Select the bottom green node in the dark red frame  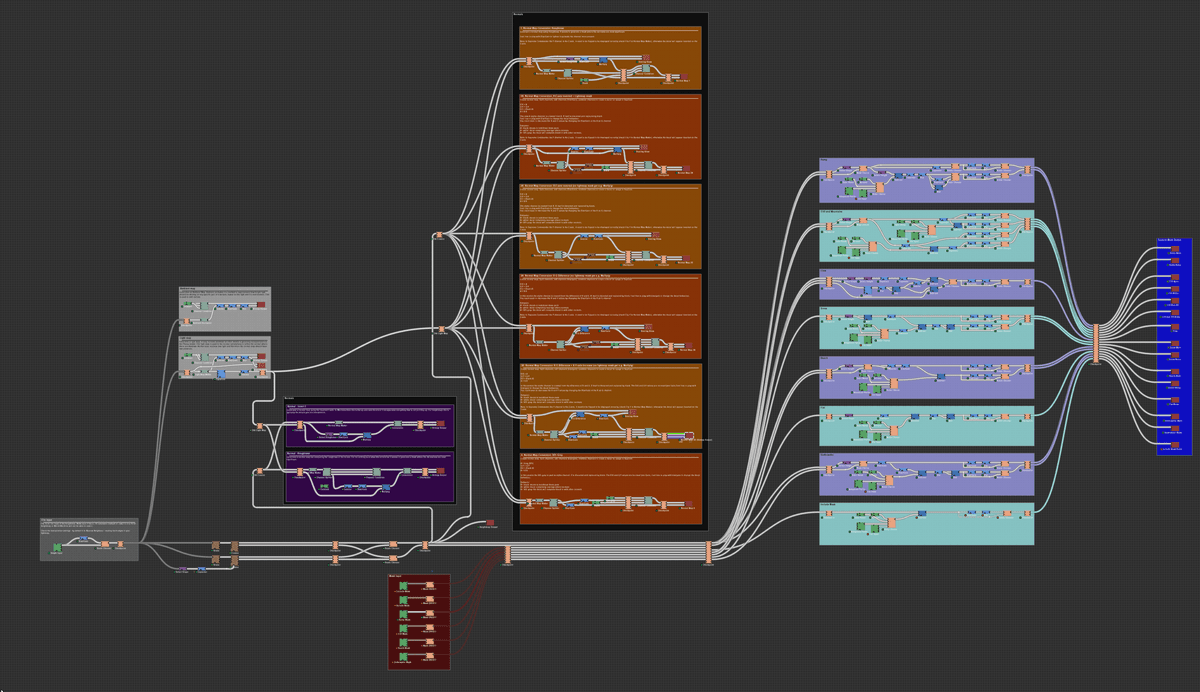click(404, 657)
